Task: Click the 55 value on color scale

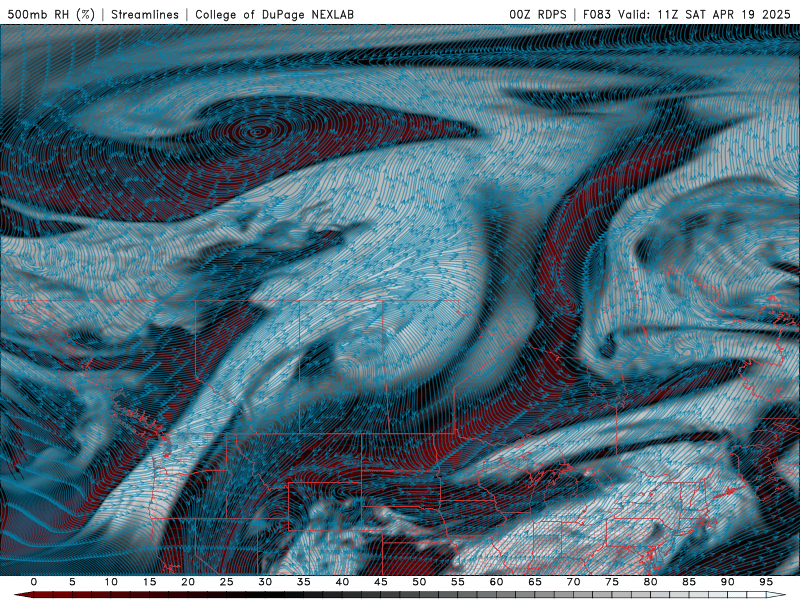Action: click(x=458, y=582)
